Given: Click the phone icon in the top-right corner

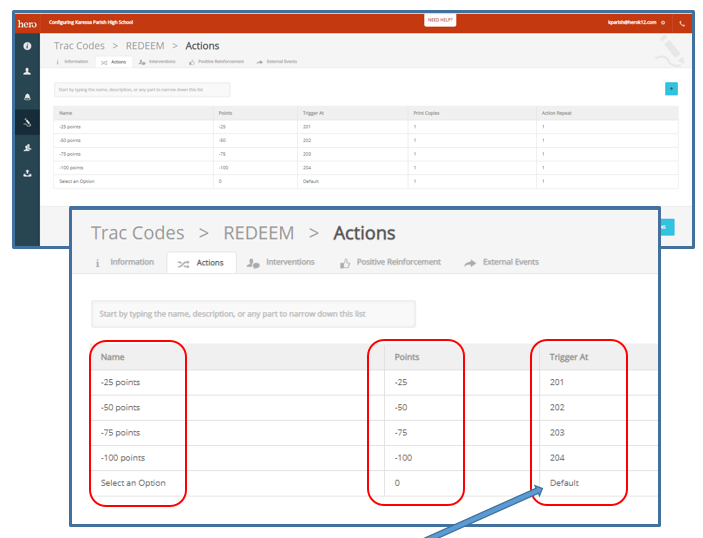Looking at the screenshot, I should pos(682,22).
